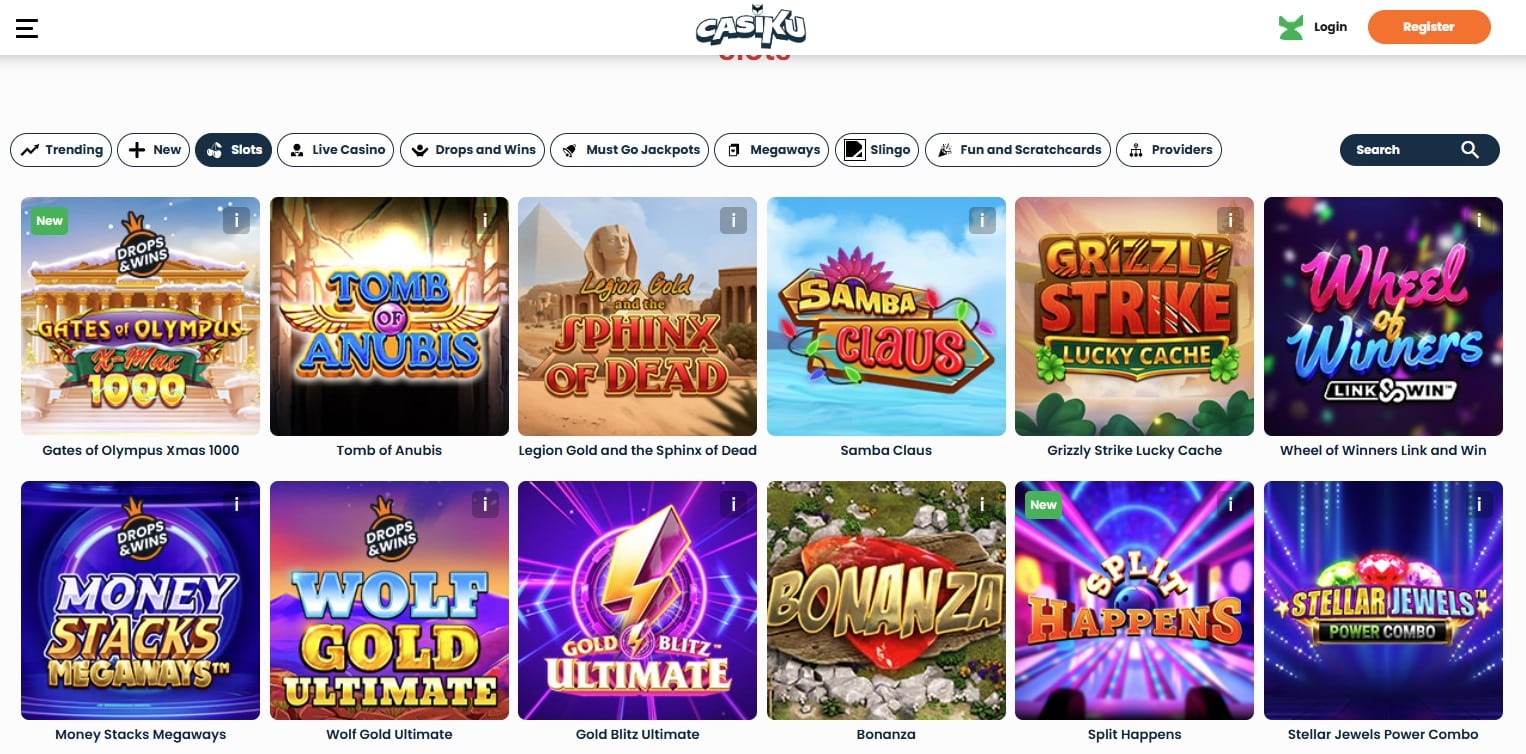The width and height of the screenshot is (1526, 754).
Task: Open info icon on Gold Blitz Ultimate
Action: pos(733,504)
